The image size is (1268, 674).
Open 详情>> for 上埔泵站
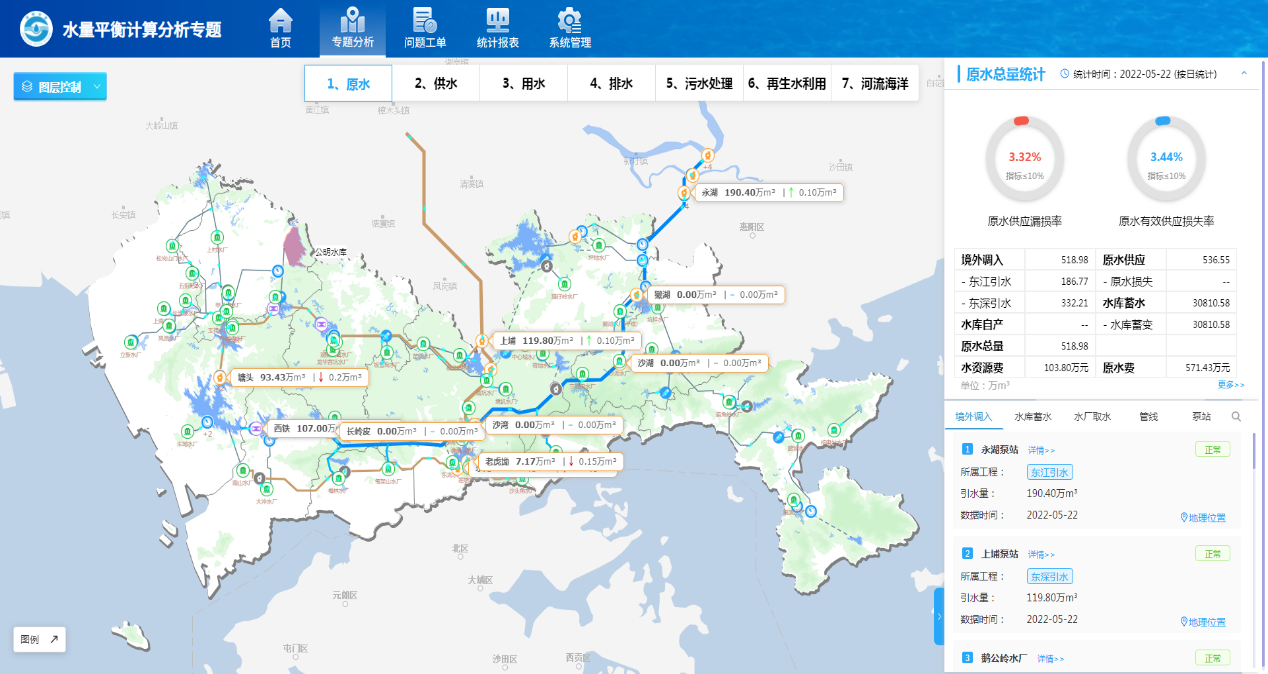tap(1041, 554)
